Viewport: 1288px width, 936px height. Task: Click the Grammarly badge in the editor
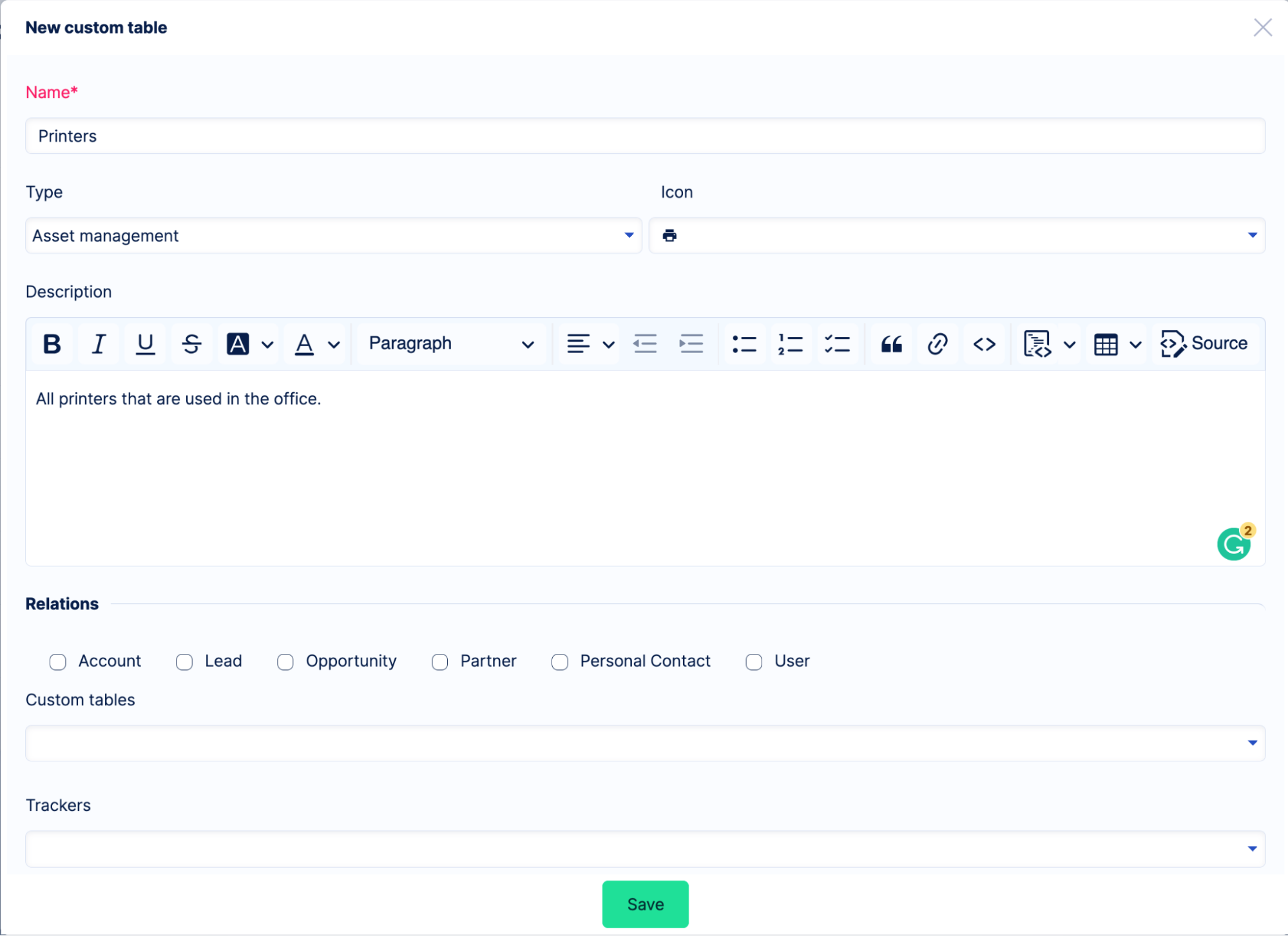tap(1234, 544)
